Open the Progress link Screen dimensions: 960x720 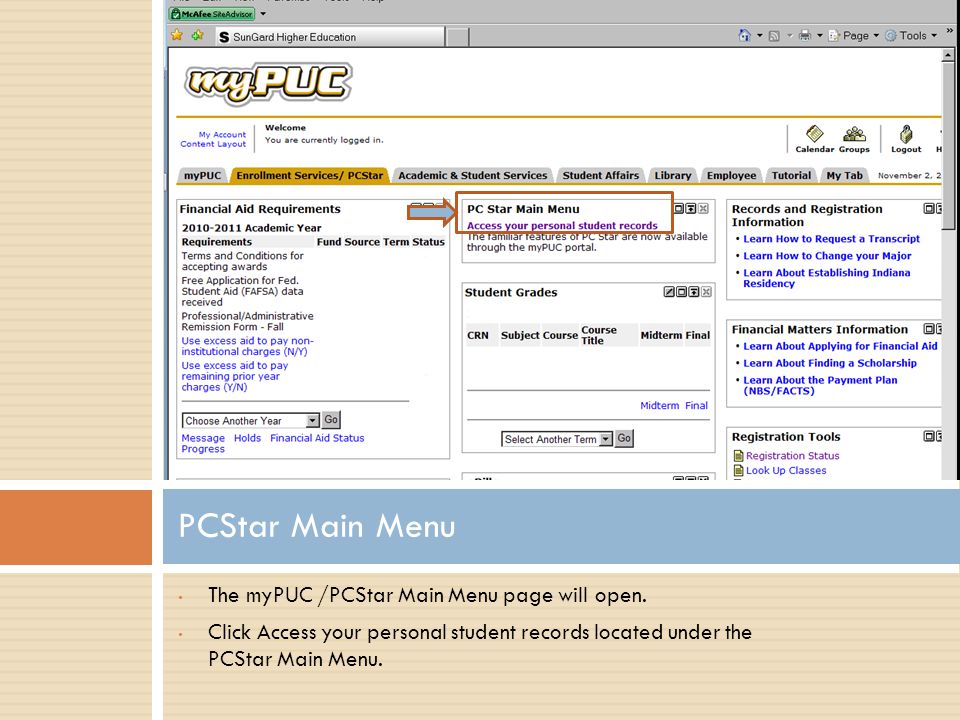click(x=203, y=449)
